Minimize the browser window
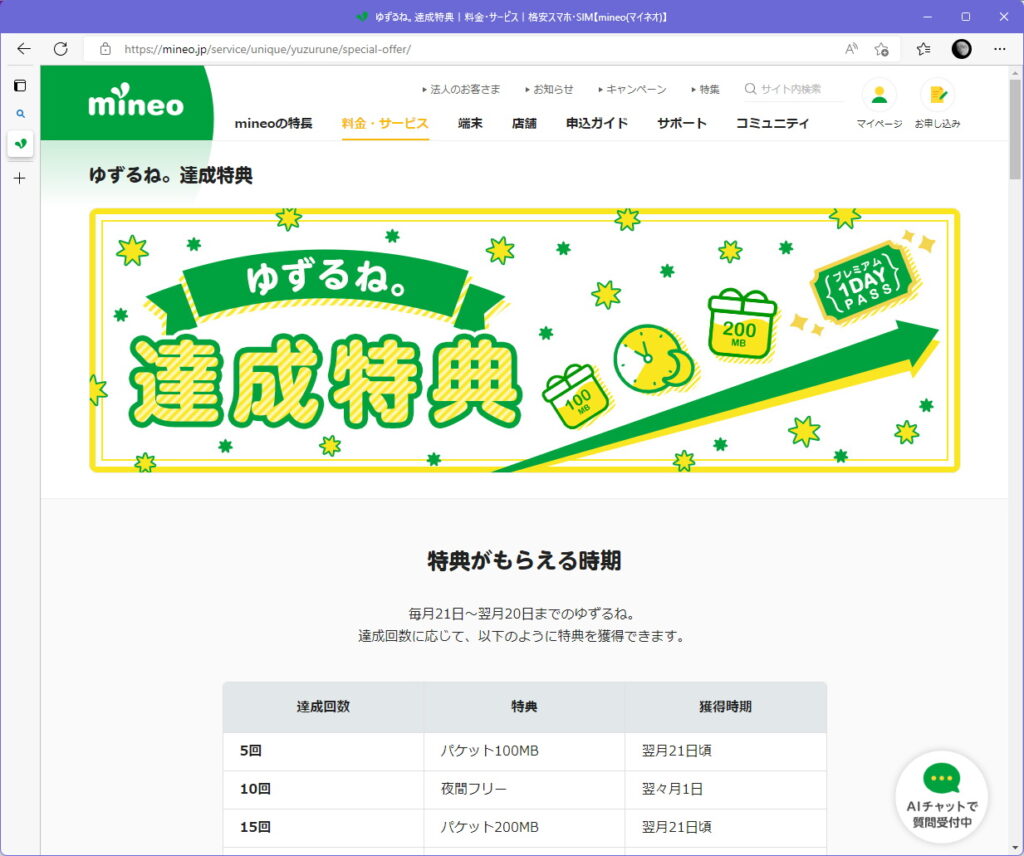Viewport: 1024px width, 856px height. tap(927, 16)
